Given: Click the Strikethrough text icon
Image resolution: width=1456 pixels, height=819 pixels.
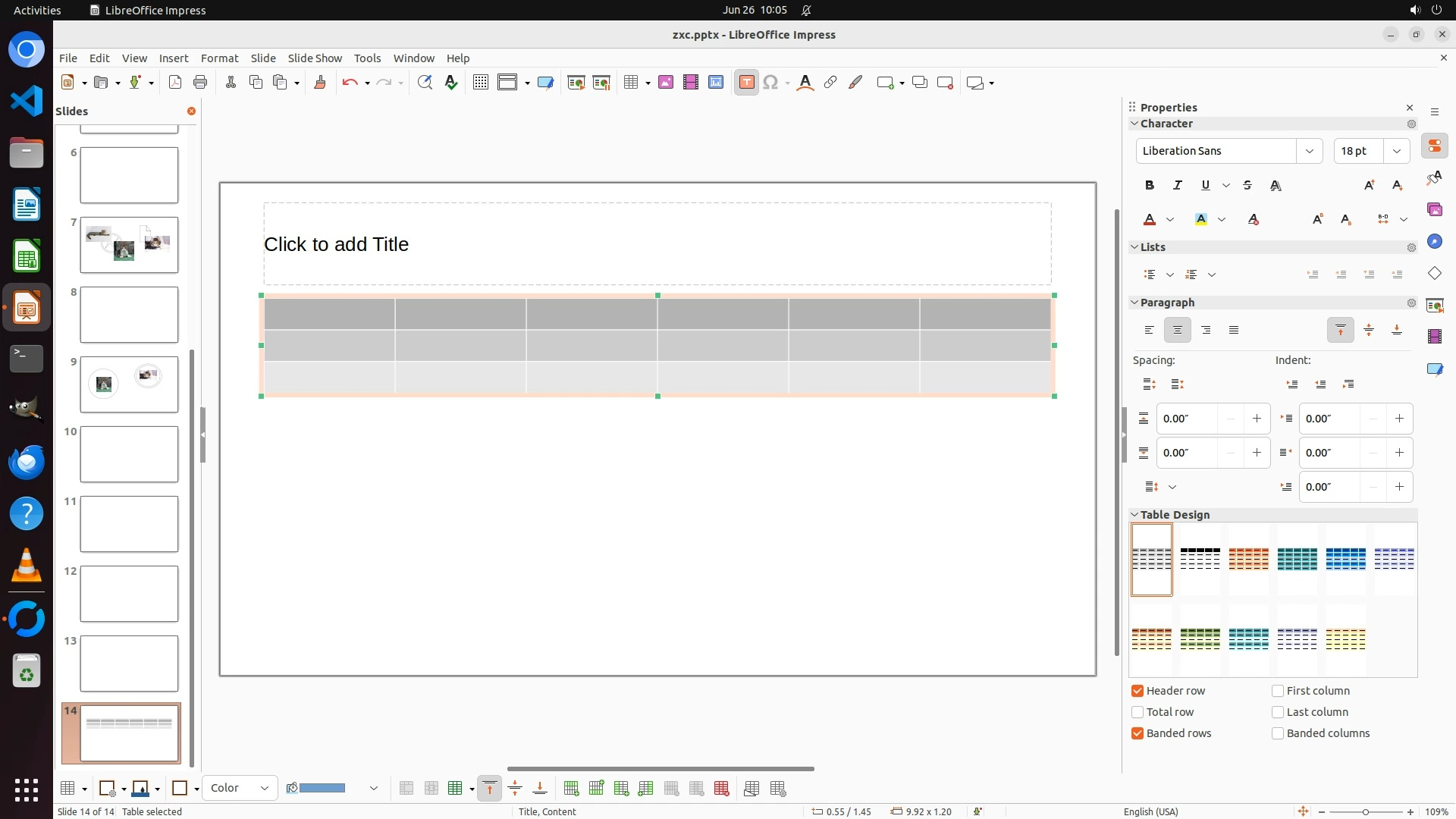Looking at the screenshot, I should pyautogui.click(x=1247, y=185).
